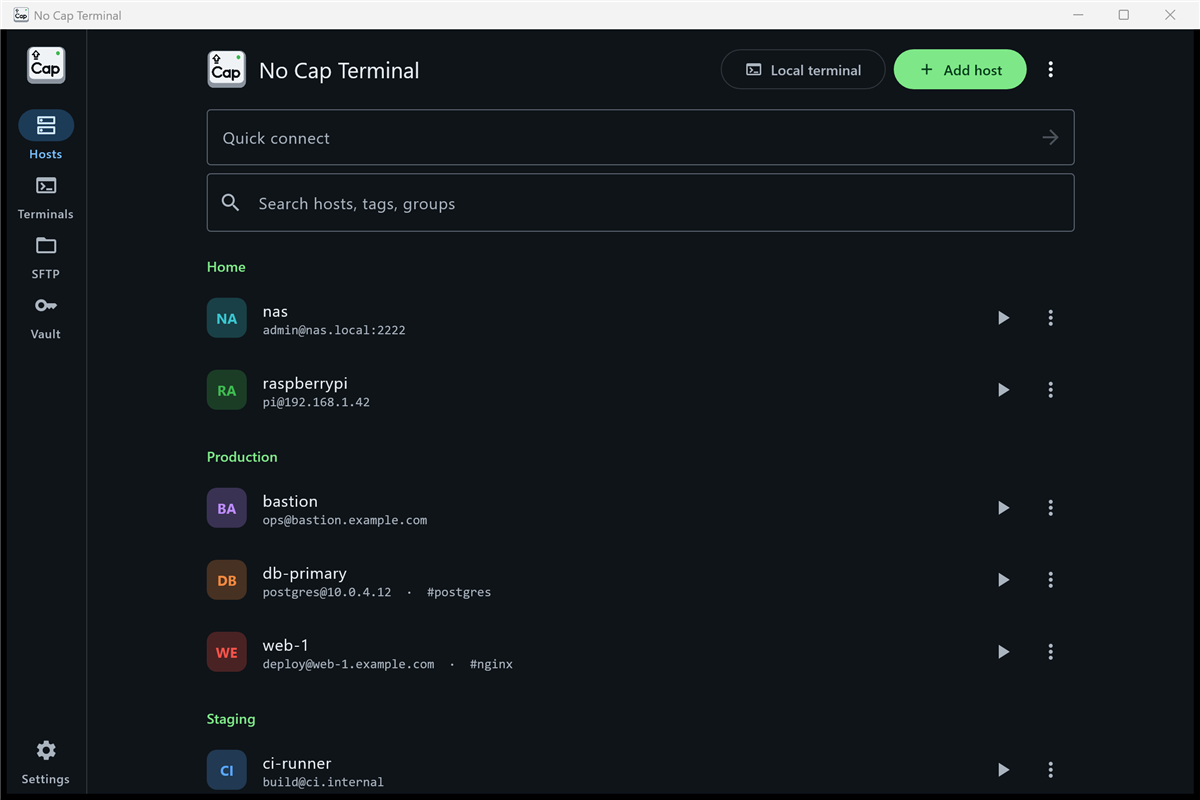Click the bastion host name
1200x800 pixels.
click(290, 501)
